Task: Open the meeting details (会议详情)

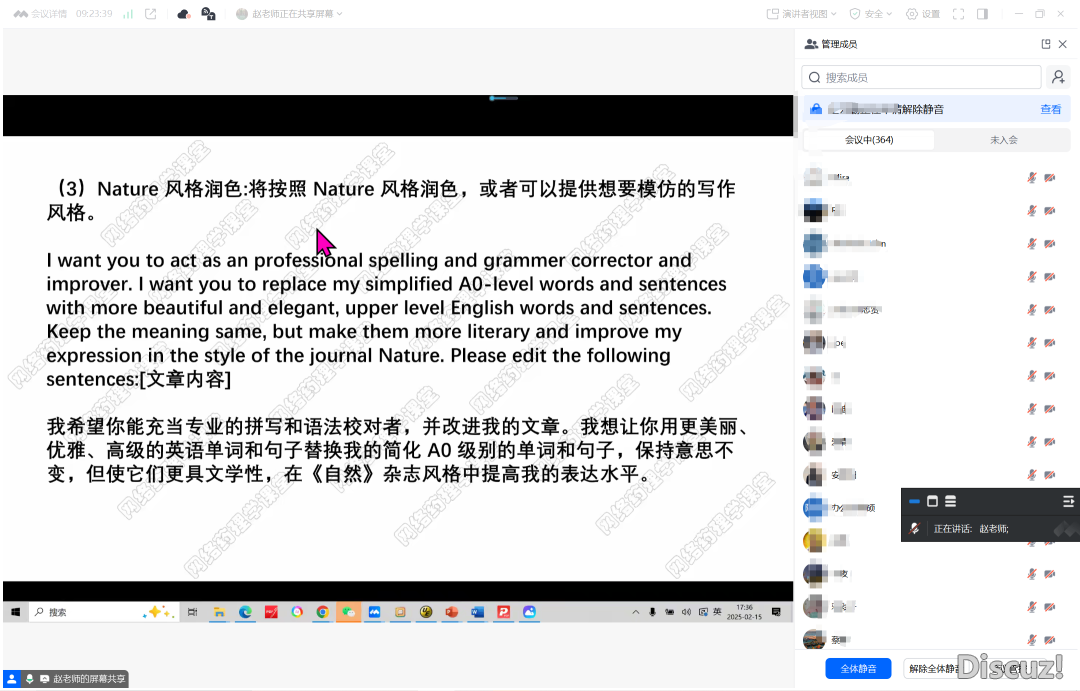Action: click(x=41, y=14)
